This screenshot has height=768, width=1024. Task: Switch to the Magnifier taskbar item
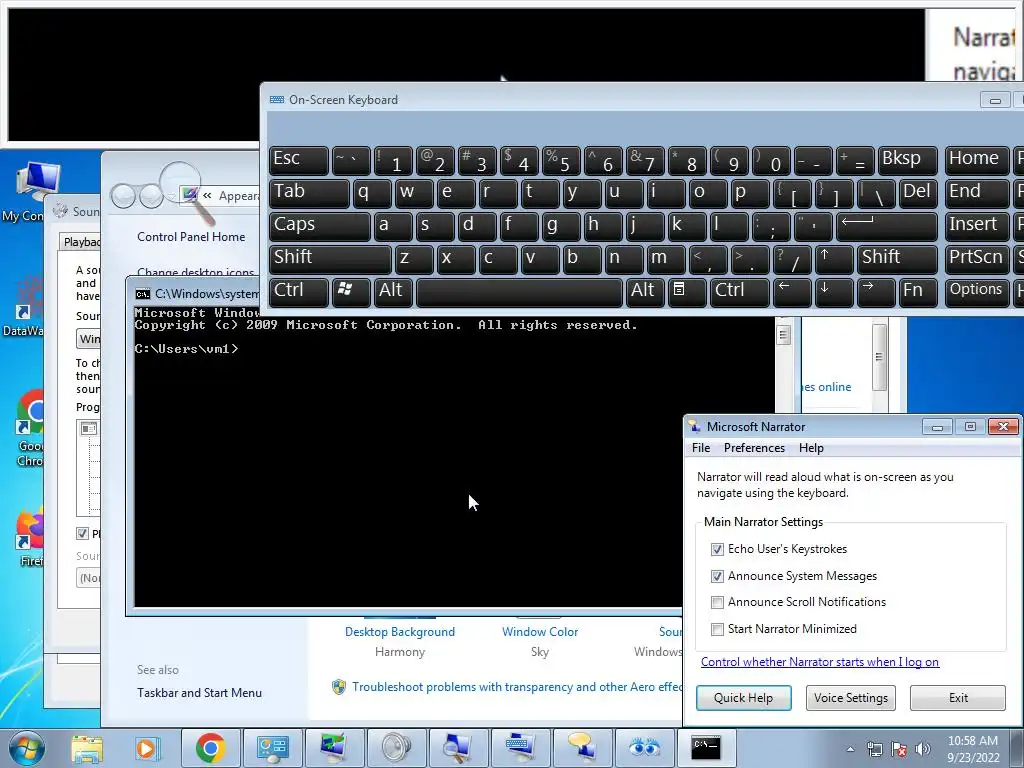[x=458, y=748]
